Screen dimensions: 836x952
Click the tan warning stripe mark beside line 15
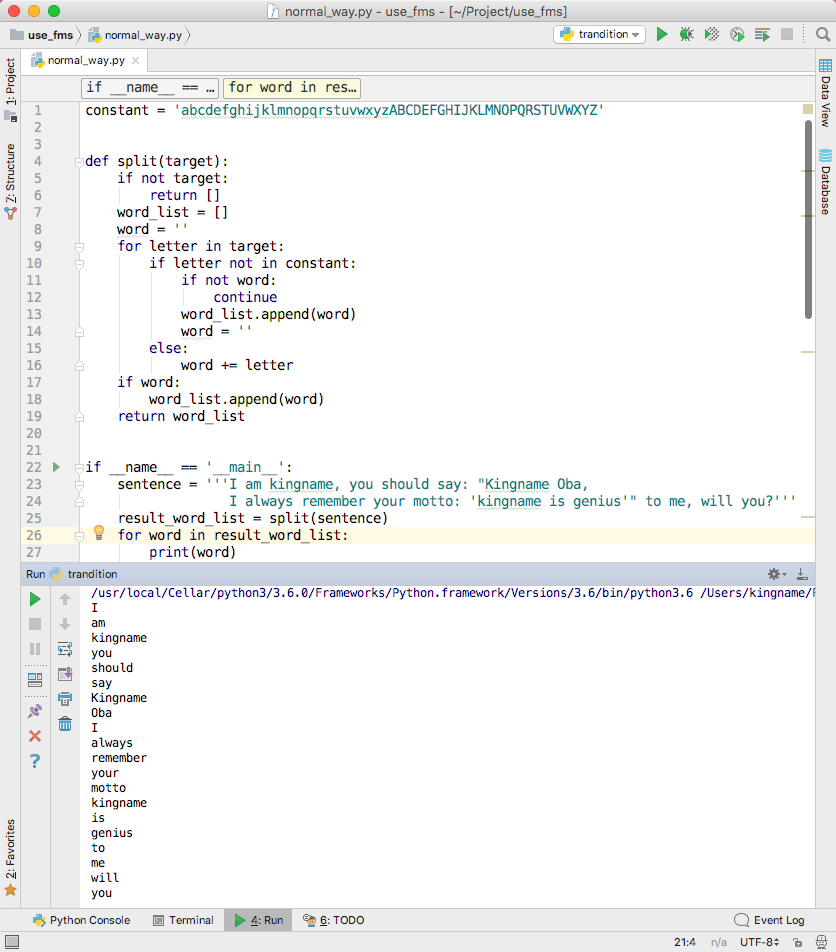[x=808, y=352]
